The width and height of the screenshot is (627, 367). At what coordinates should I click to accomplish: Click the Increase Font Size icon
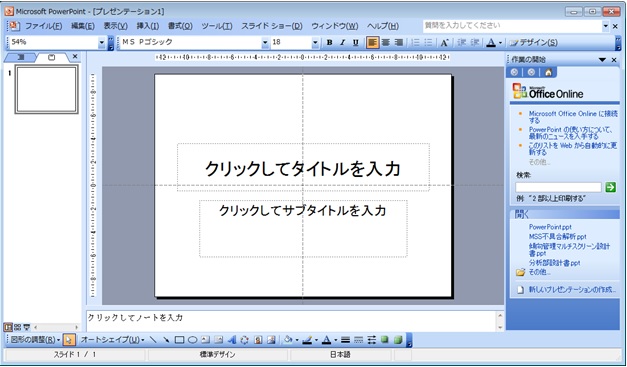[x=444, y=42]
